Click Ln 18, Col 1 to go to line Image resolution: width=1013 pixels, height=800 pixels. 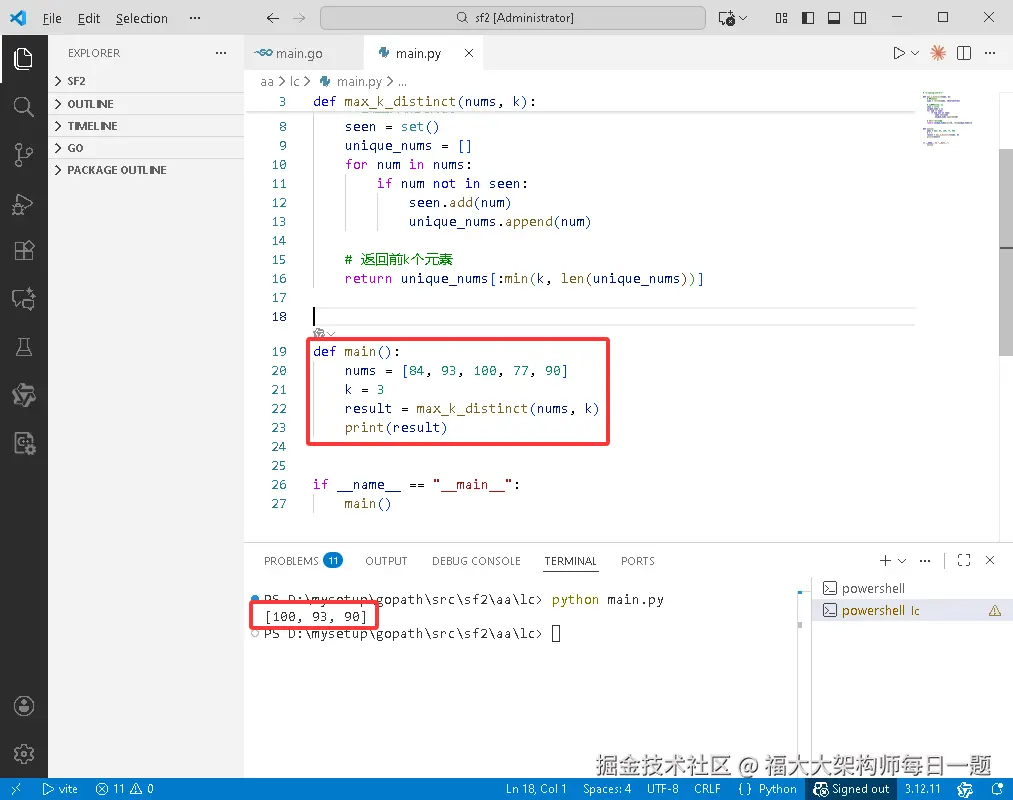536,789
